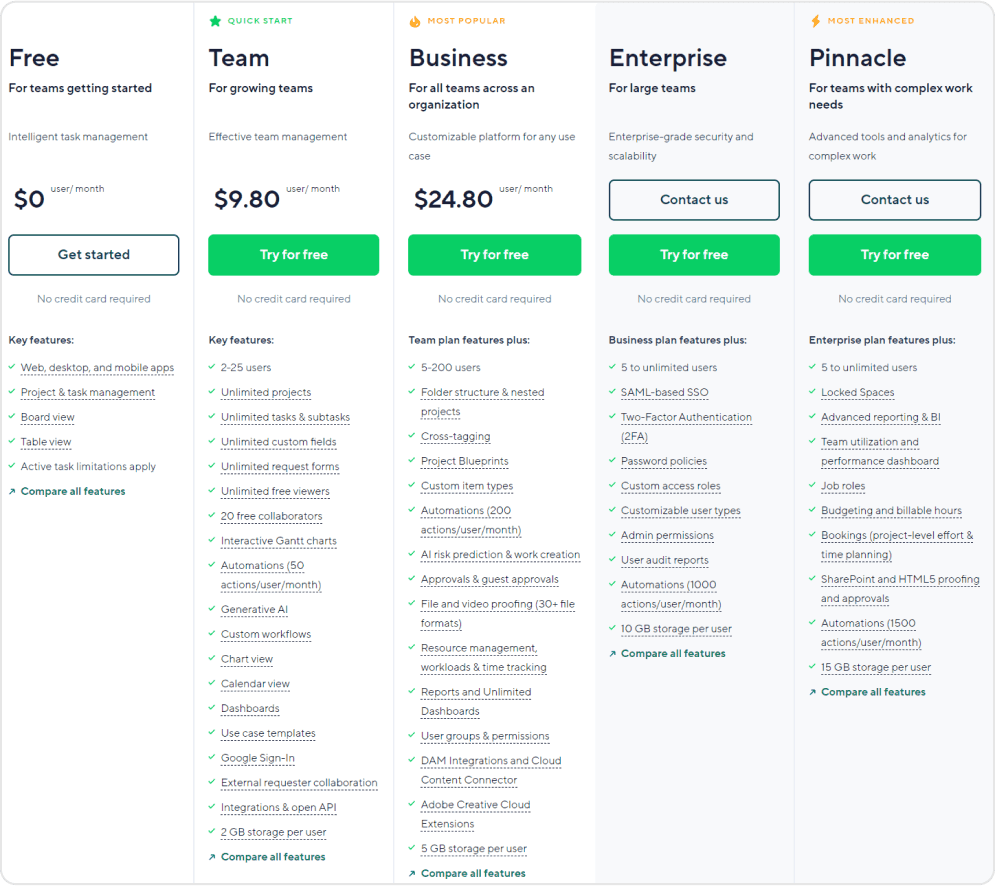Click the Cross-tagging feature in Business
995x886 pixels.
click(455, 437)
